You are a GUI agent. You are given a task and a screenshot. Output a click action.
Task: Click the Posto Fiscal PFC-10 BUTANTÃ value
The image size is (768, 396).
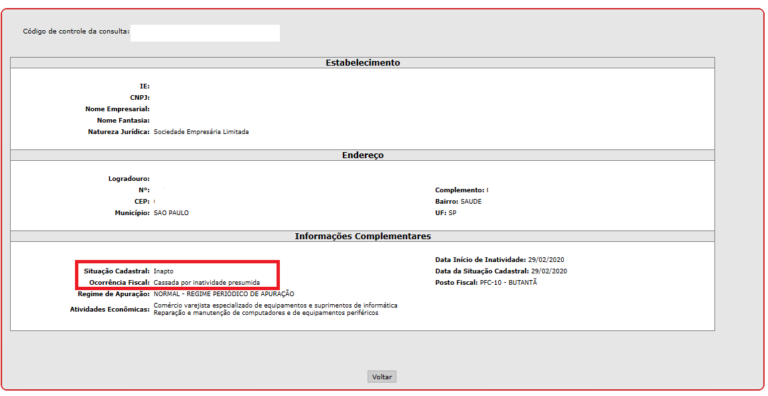click(x=508, y=282)
